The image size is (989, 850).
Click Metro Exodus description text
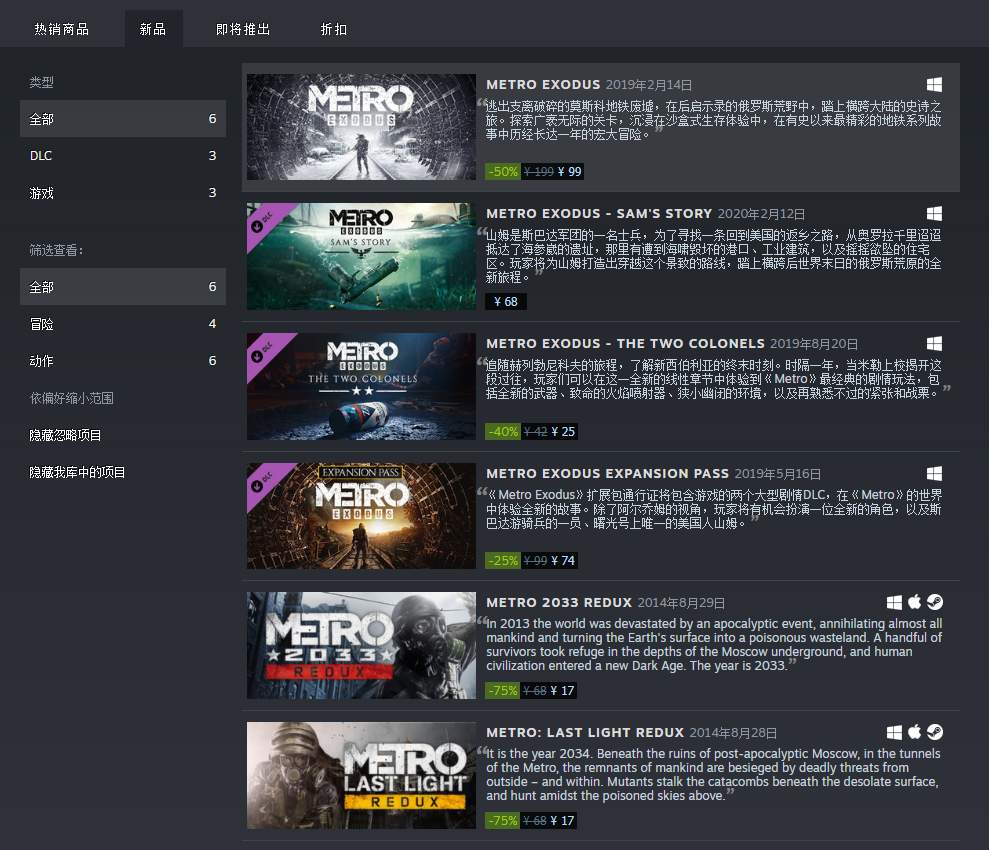713,120
